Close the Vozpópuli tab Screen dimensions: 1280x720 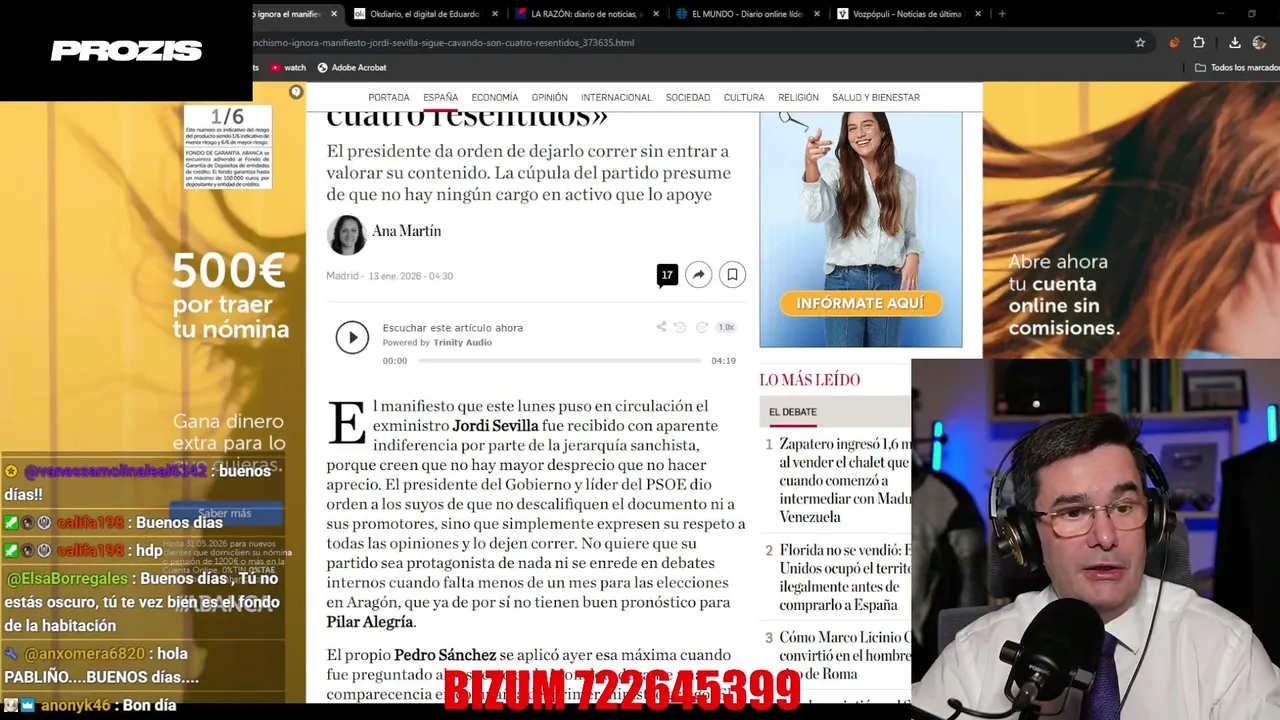(978, 14)
